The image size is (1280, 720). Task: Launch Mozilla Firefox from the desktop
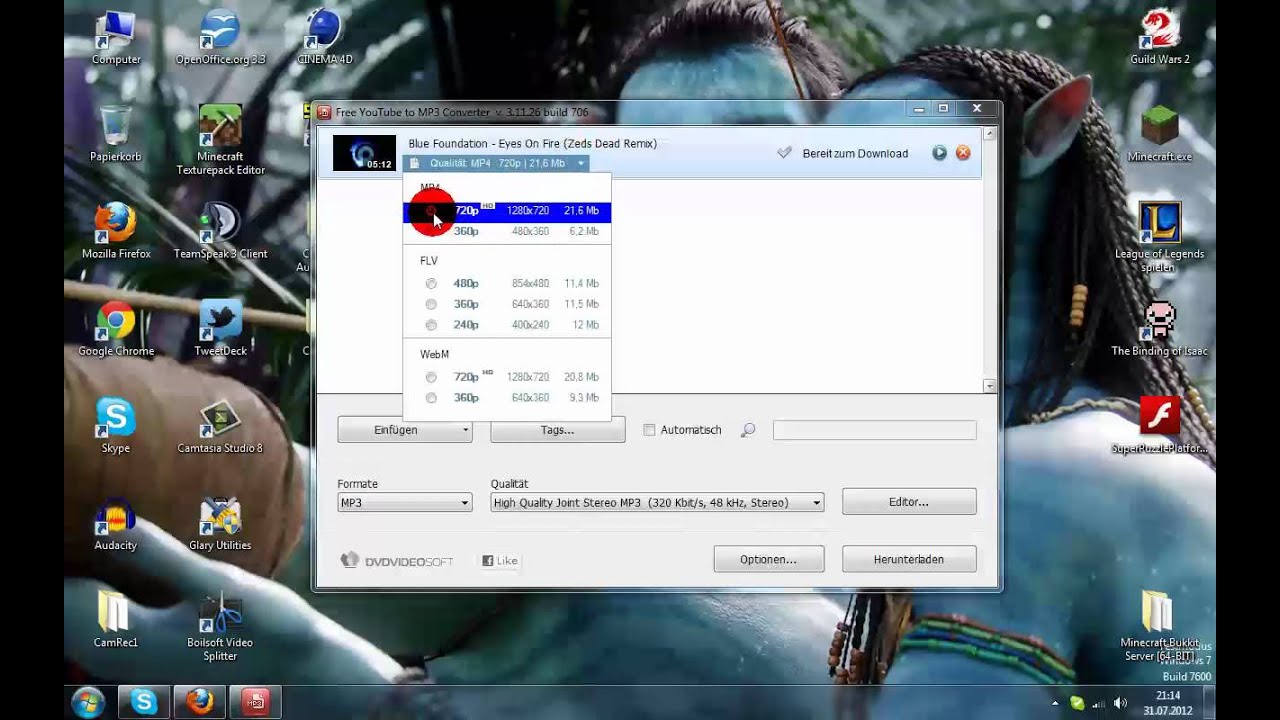click(116, 232)
